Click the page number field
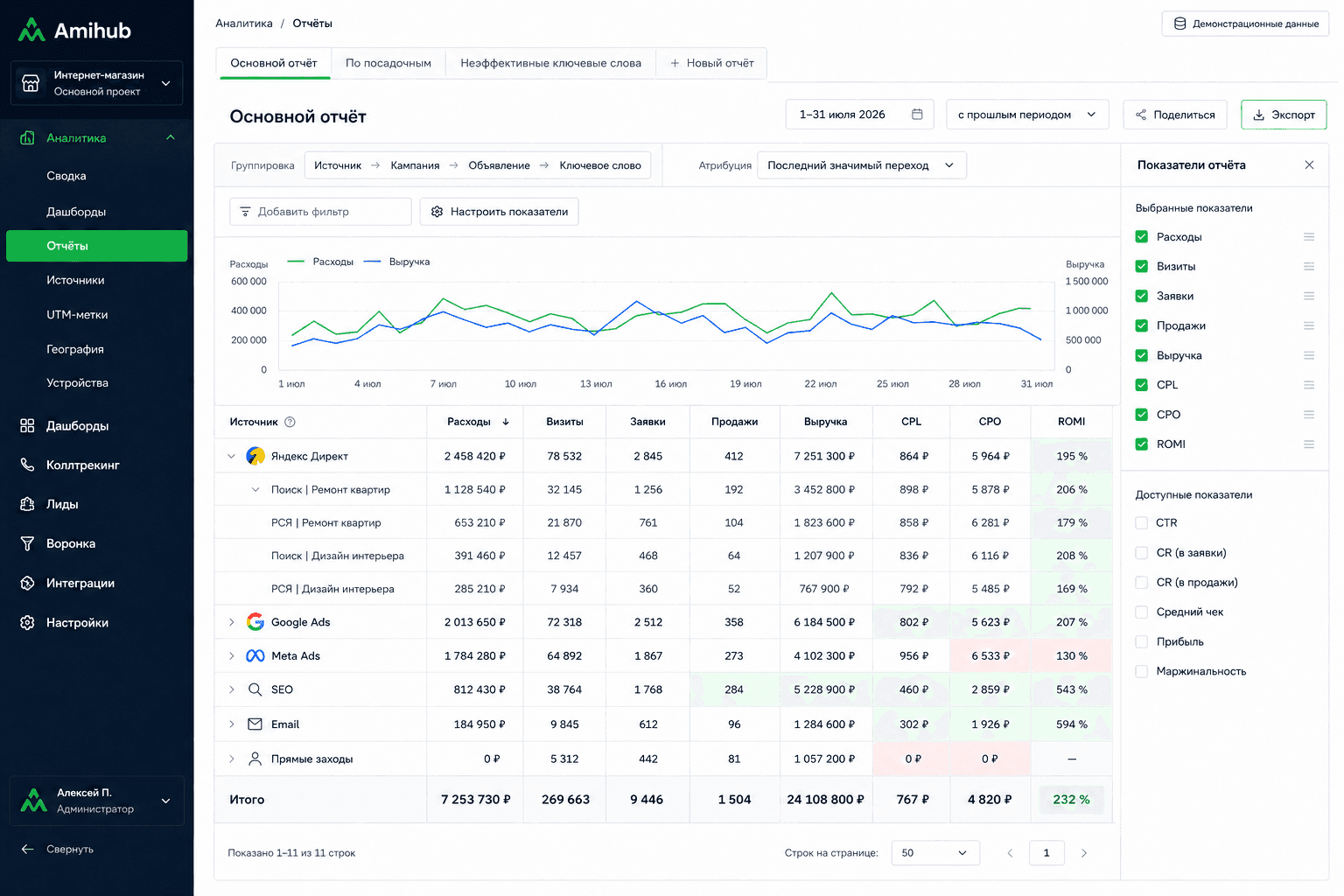Screen dimensions: 1344x896 [1046, 853]
